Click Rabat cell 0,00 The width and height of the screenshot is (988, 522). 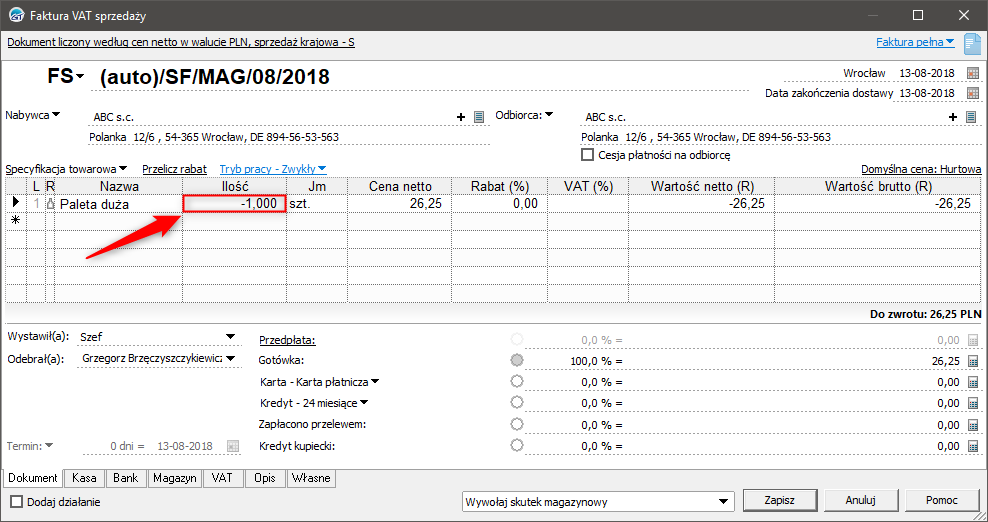tap(500, 203)
